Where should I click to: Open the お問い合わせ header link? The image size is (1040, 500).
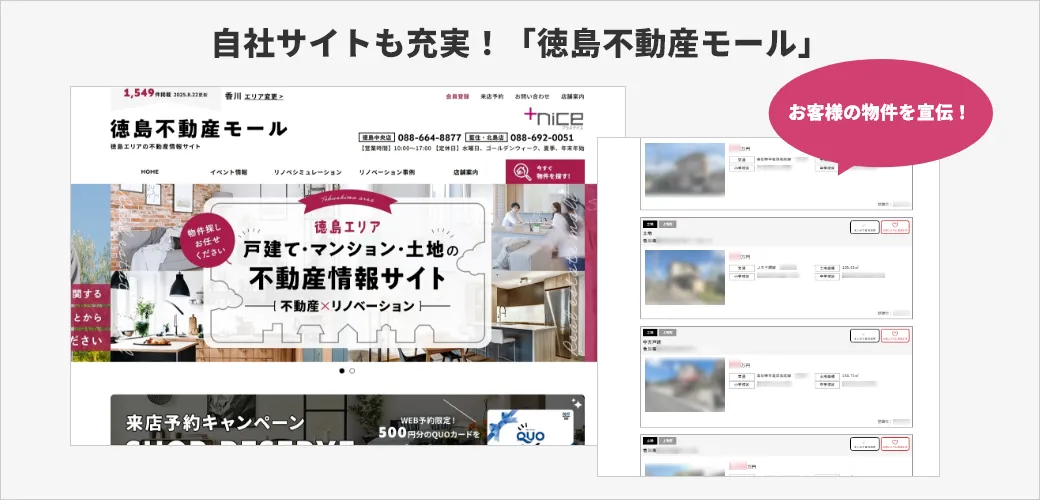[x=532, y=96]
